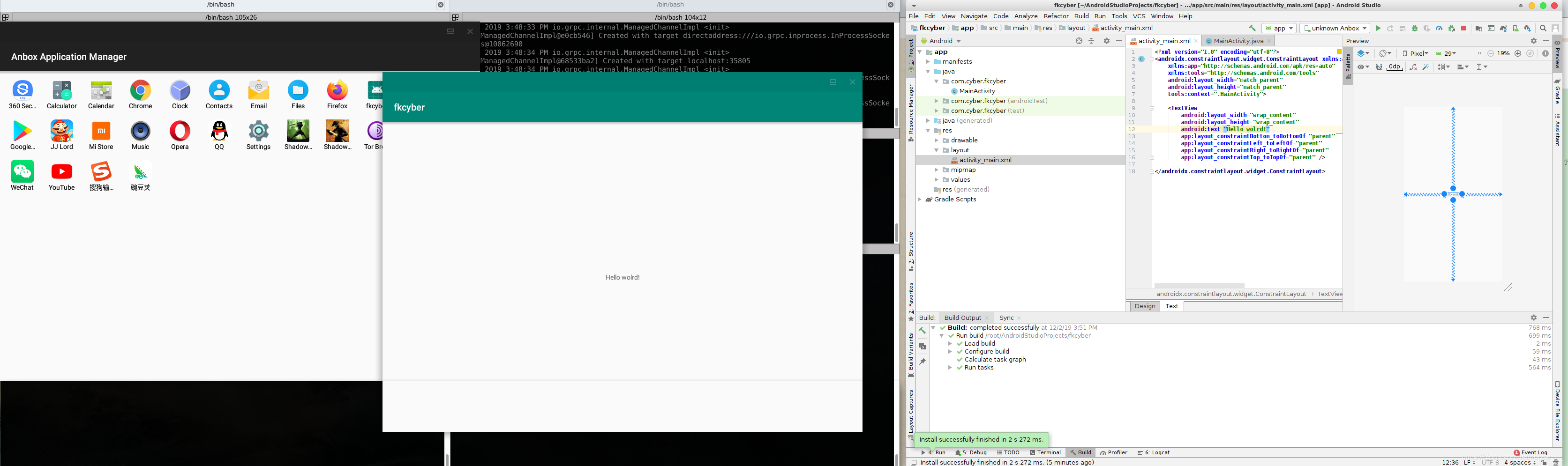Click the Infer Constraints magic wand icon
1568x466 pixels.
coord(1425,67)
